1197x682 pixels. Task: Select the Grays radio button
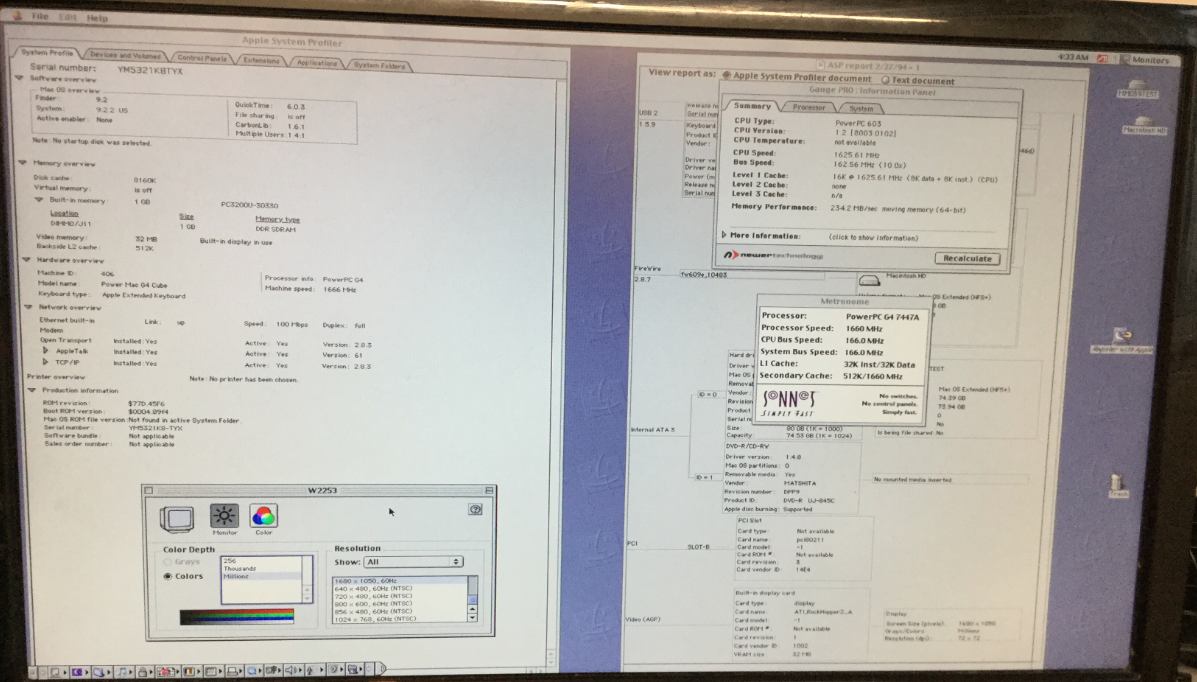[167, 562]
